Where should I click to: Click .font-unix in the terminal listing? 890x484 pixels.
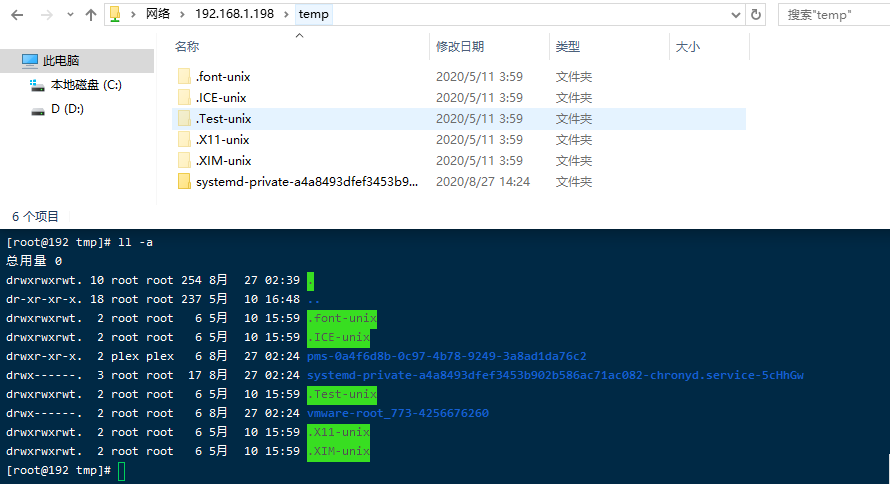(x=342, y=318)
